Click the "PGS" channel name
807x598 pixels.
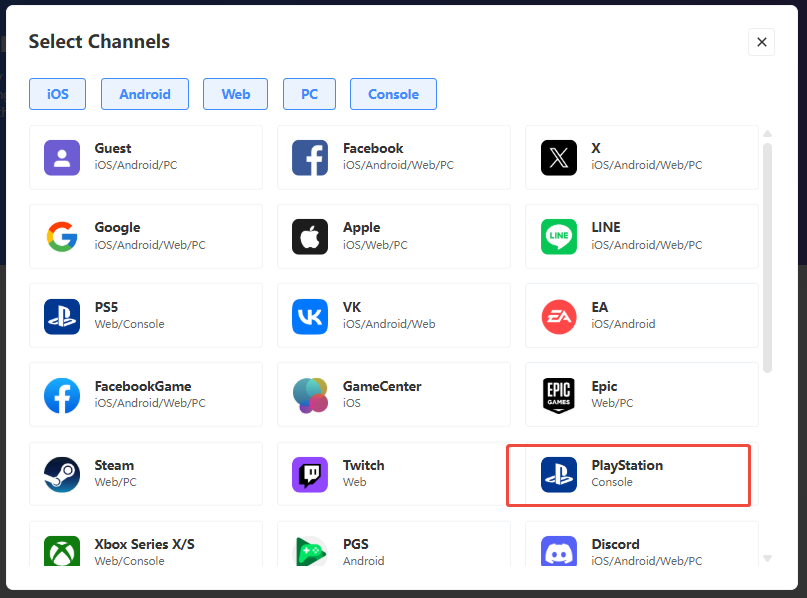coord(356,544)
